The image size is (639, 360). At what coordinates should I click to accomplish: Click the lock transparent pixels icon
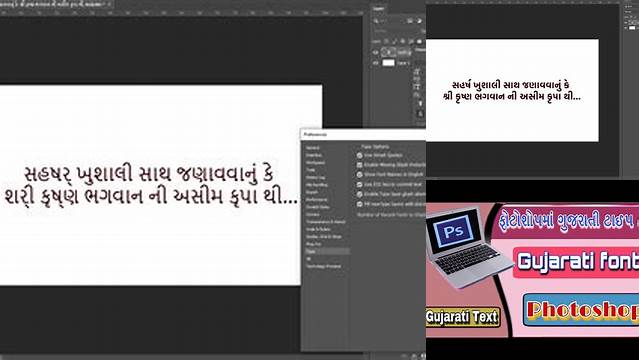pos(386,41)
